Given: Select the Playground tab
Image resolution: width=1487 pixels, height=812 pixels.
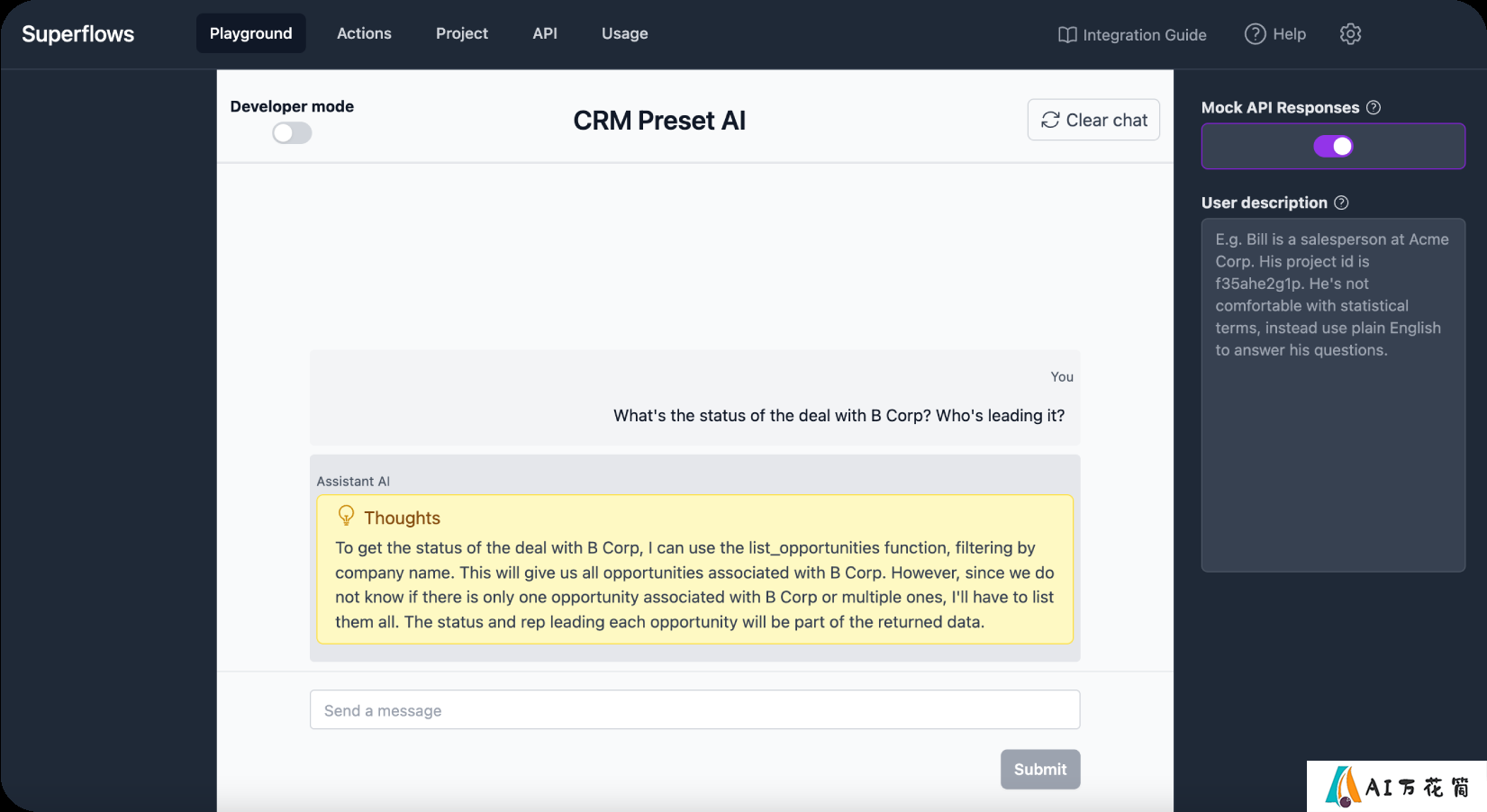Looking at the screenshot, I should 251,33.
